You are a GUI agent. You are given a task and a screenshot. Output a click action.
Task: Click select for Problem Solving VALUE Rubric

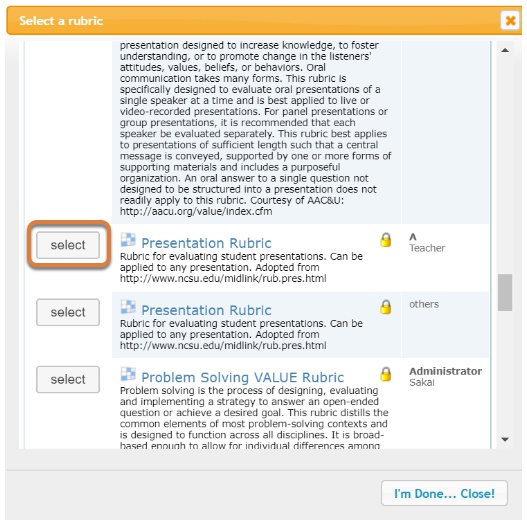pos(68,379)
